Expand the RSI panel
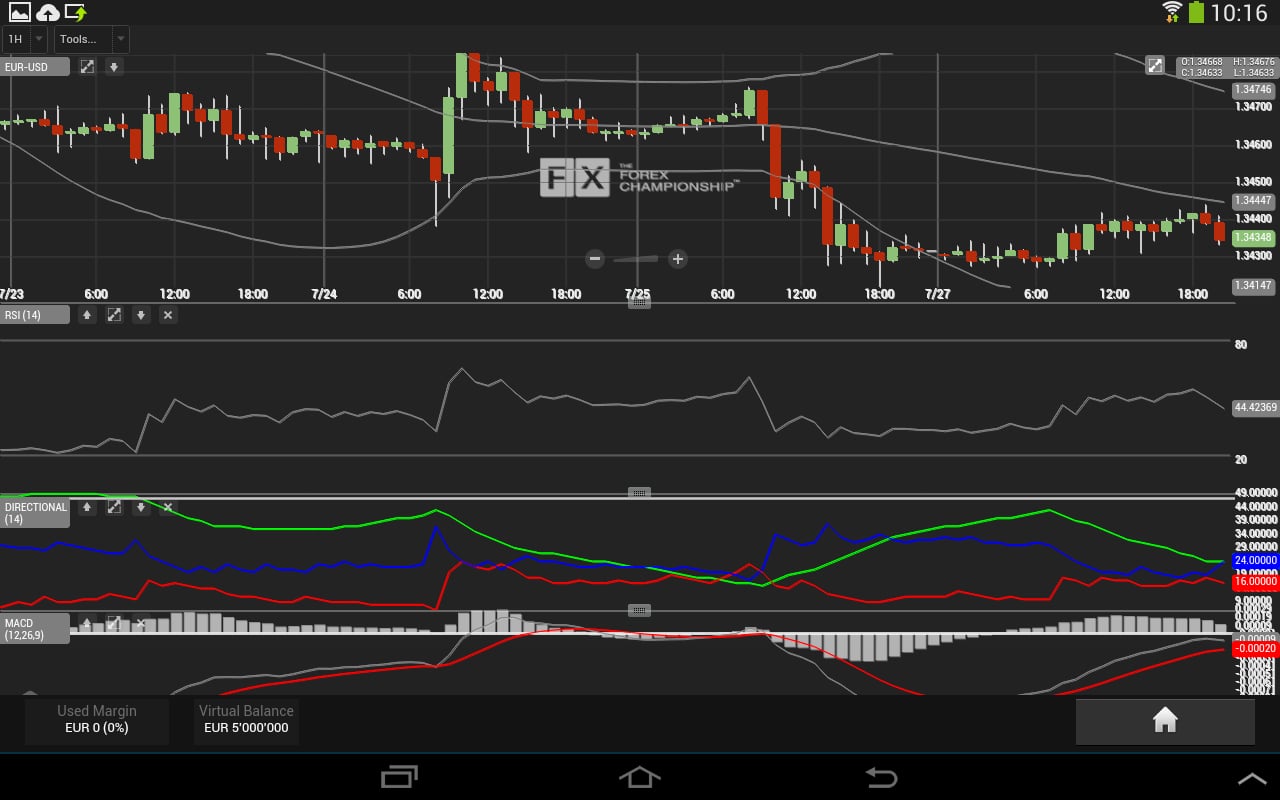1280x800 pixels. (x=114, y=315)
